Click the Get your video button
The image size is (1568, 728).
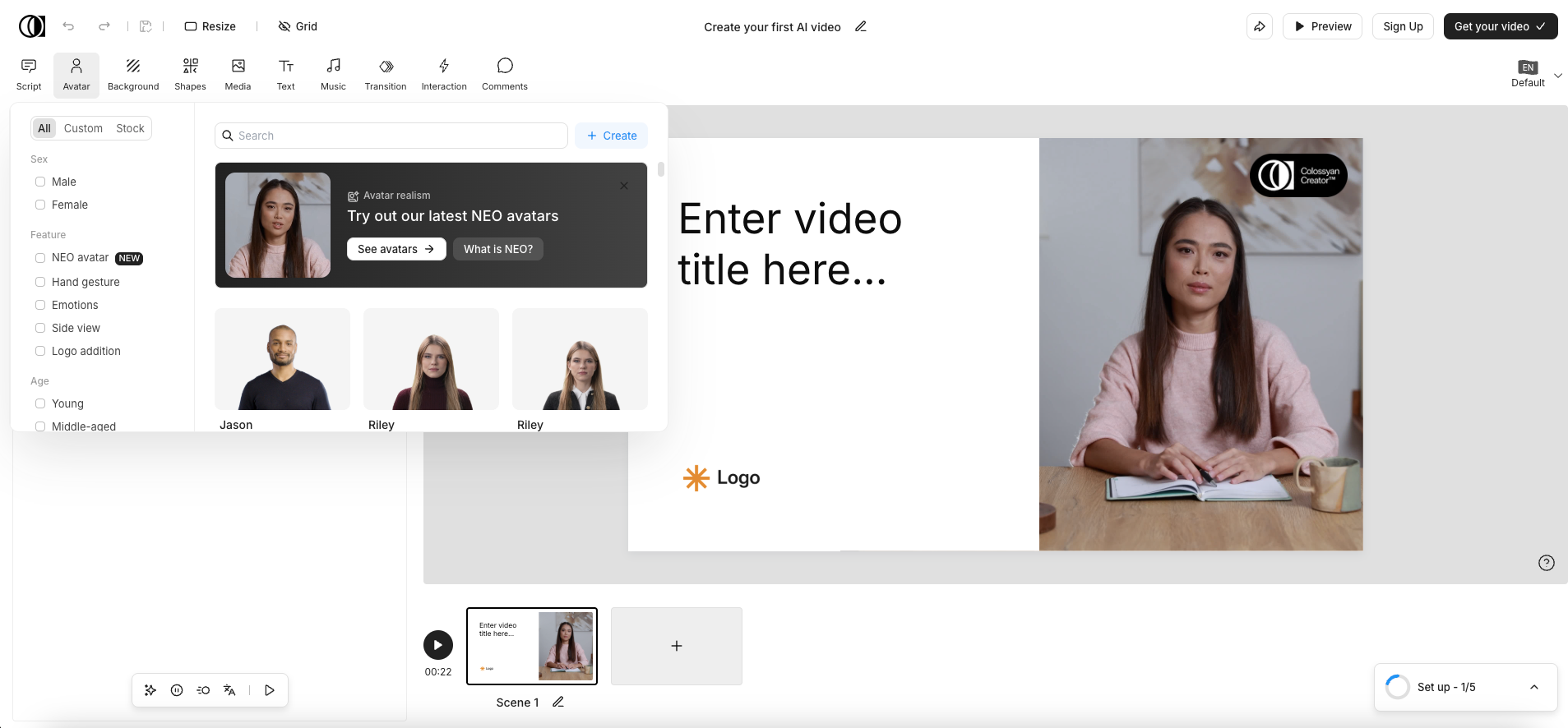[1501, 26]
